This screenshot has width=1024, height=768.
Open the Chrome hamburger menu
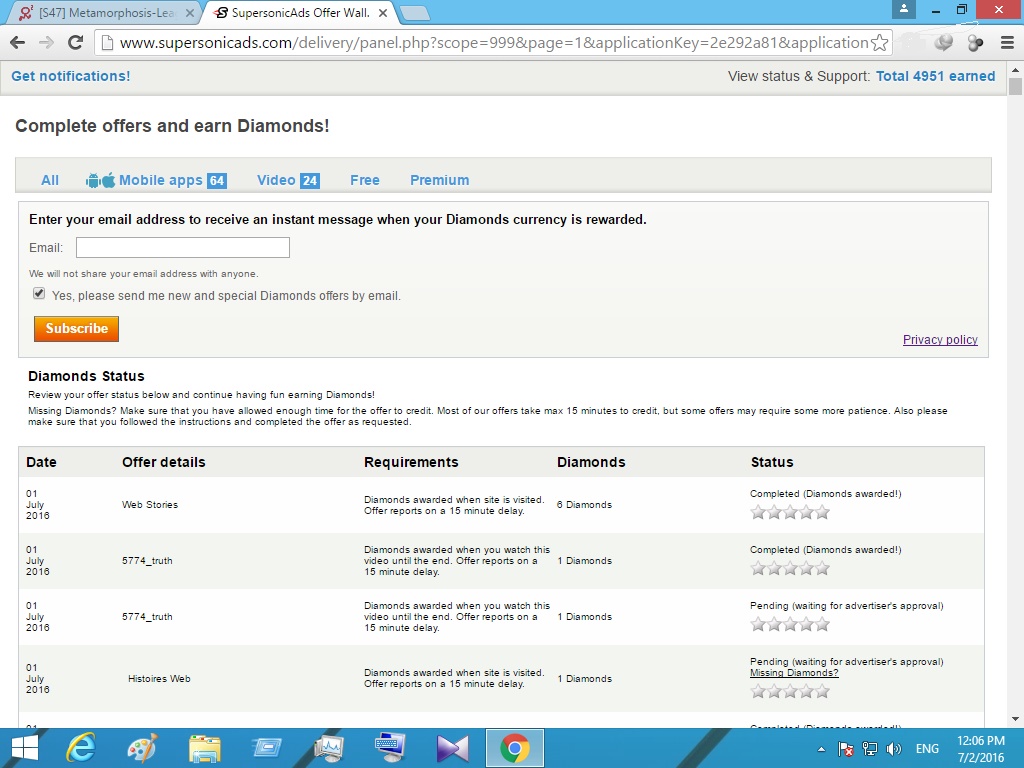click(1005, 42)
